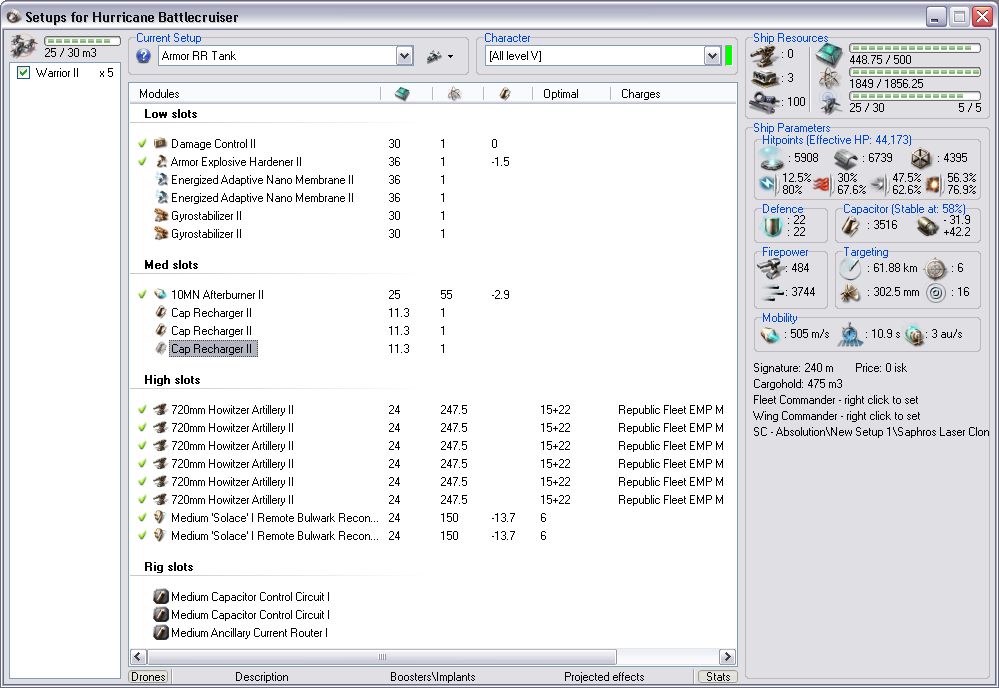The image size is (999, 688).
Task: Open the Current Setup Armor RR Tank dropdown
Action: [x=404, y=56]
